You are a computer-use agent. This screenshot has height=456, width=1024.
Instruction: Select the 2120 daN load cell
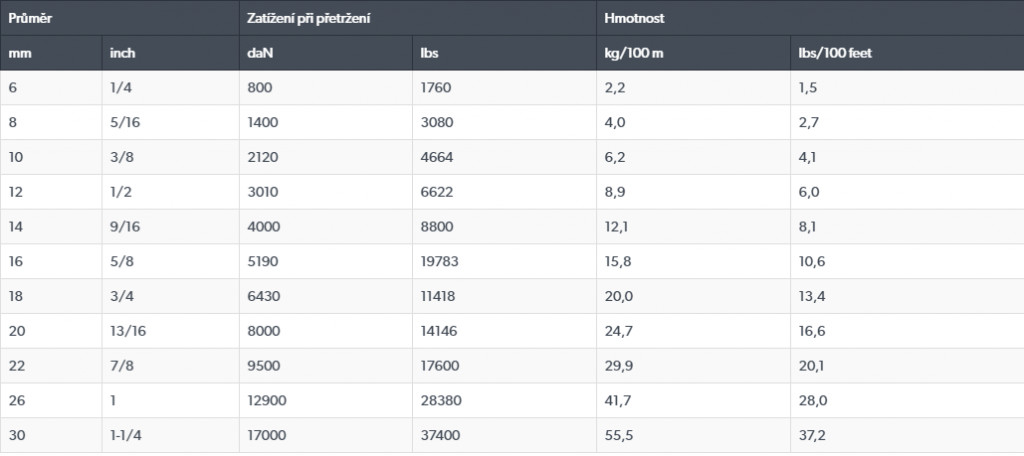(x=262, y=157)
